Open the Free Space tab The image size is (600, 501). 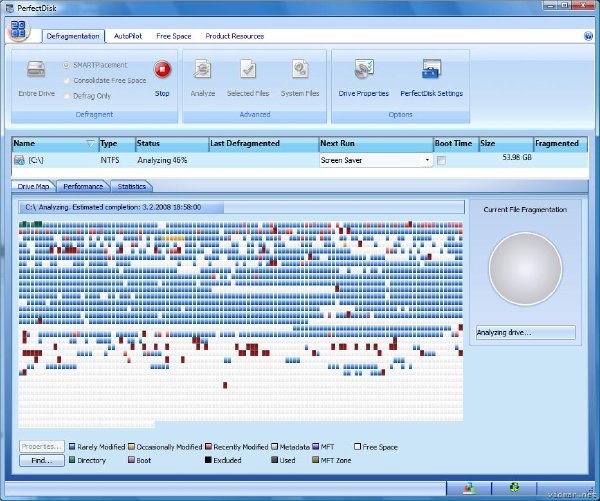tap(174, 36)
